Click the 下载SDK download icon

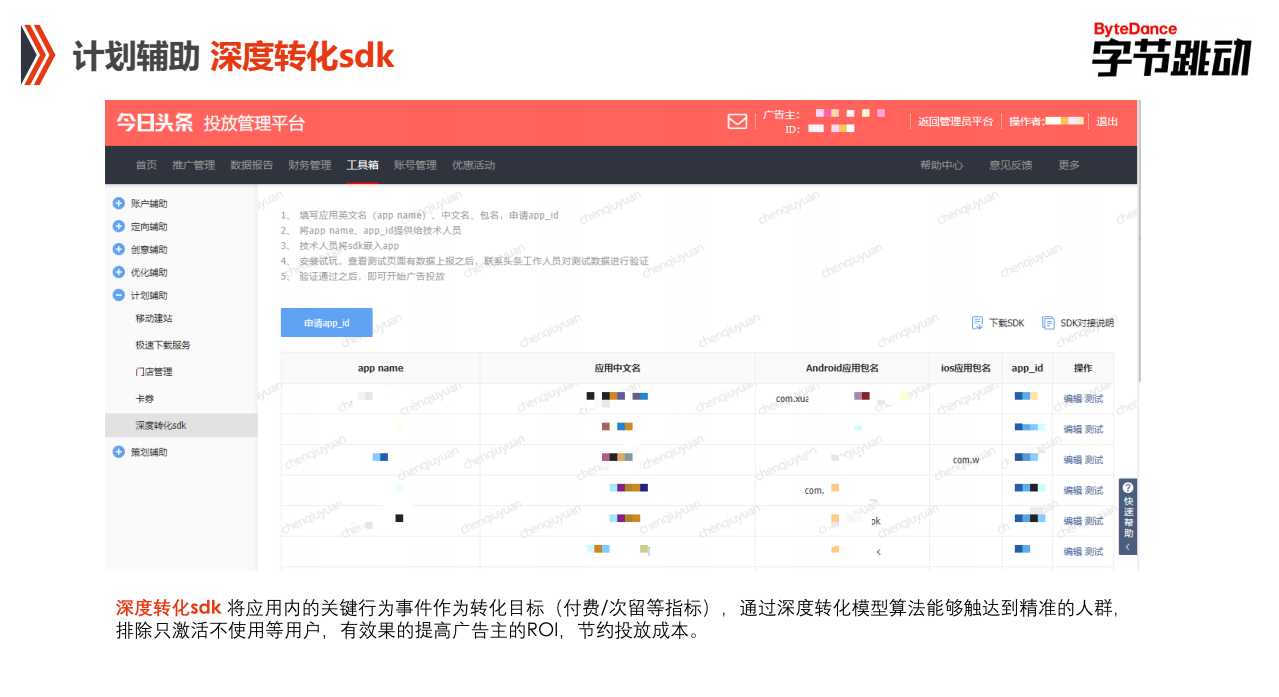(x=977, y=322)
